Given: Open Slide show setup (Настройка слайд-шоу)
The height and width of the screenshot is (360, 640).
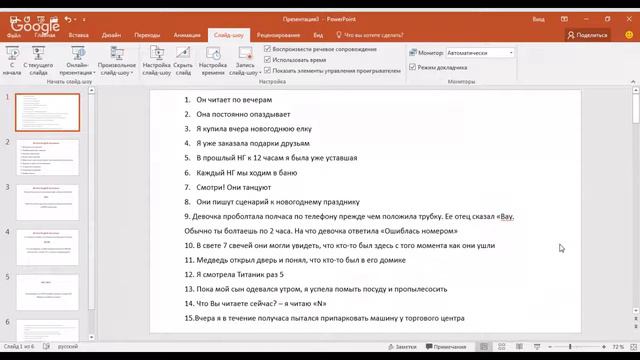Looking at the screenshot, I should click(157, 60).
